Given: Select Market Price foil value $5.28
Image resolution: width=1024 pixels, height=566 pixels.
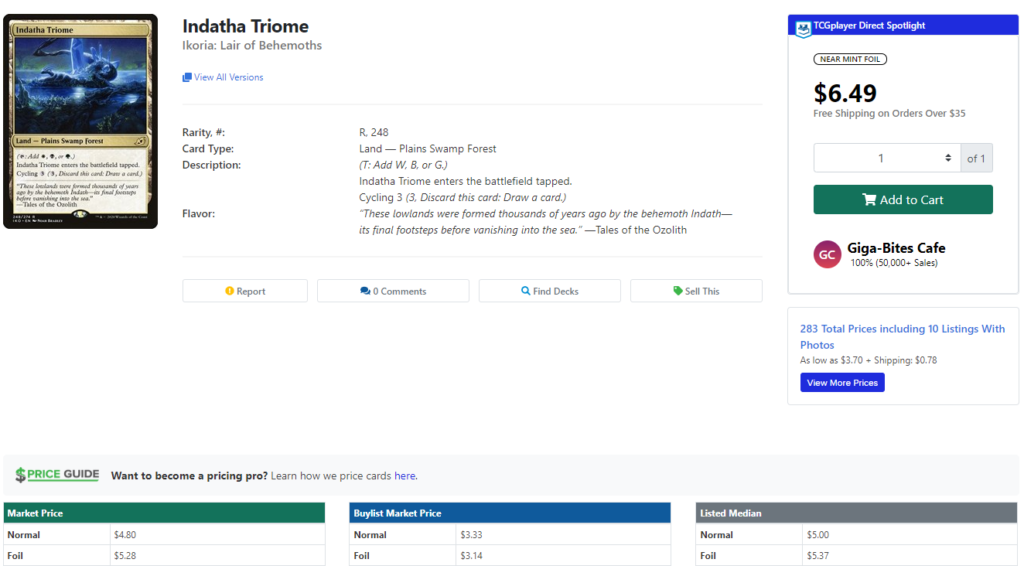Looking at the screenshot, I should [x=125, y=556].
